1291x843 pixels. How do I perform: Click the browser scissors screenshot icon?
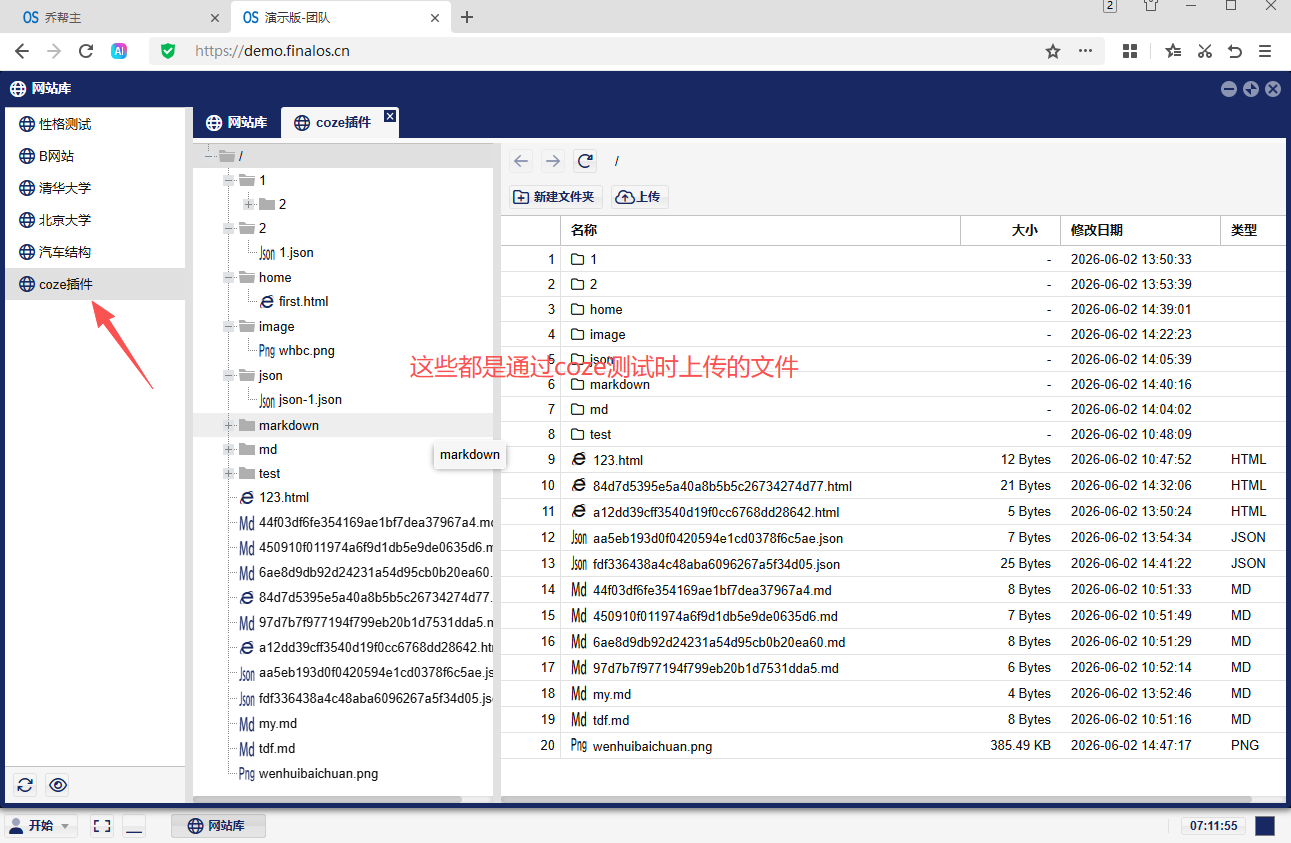[x=1205, y=51]
